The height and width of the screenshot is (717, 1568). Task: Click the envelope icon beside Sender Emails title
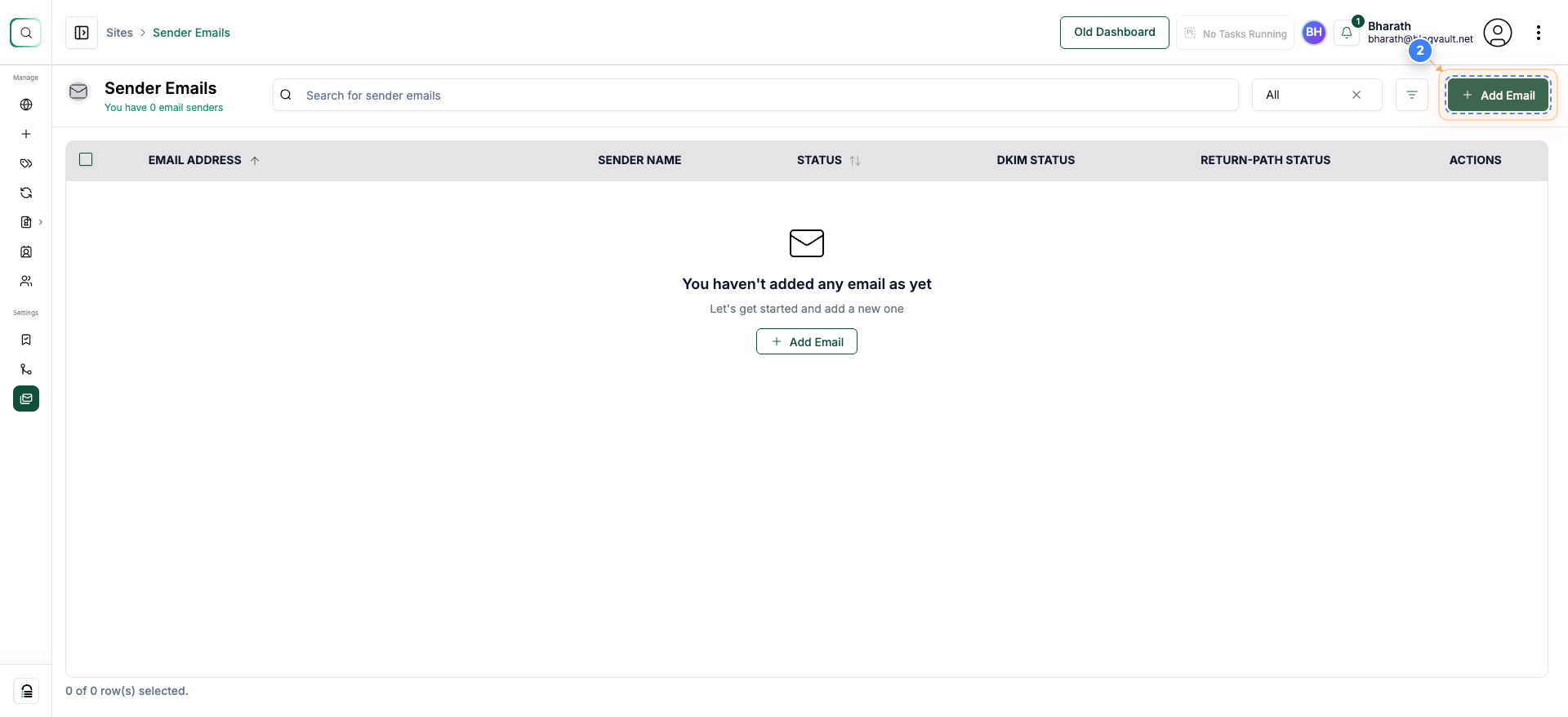[78, 91]
